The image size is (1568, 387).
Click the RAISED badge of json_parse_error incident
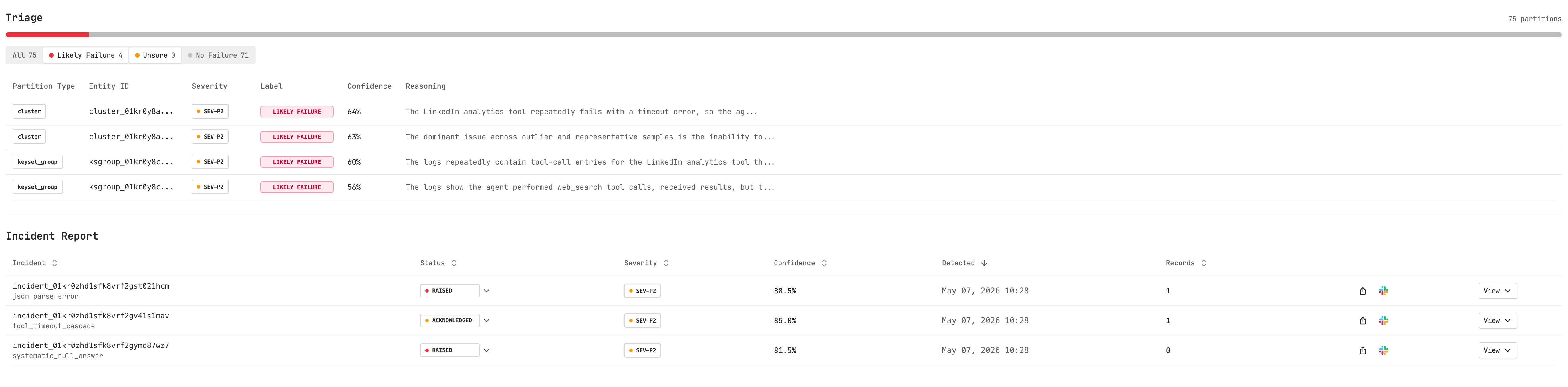[x=449, y=291]
